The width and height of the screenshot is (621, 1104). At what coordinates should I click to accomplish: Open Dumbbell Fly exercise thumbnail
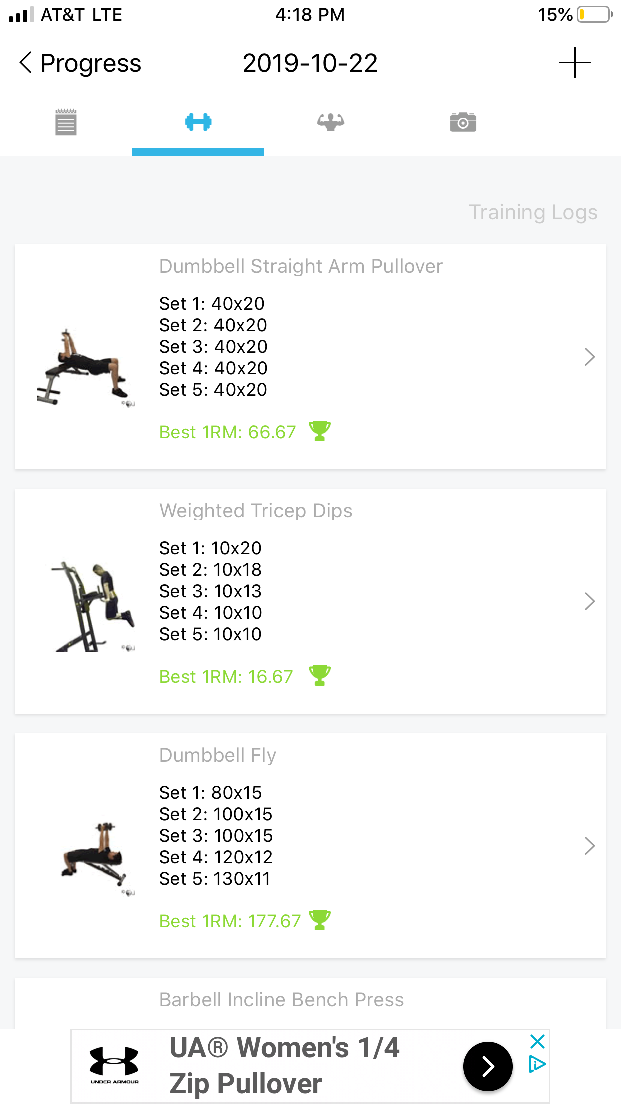[x=96, y=858]
